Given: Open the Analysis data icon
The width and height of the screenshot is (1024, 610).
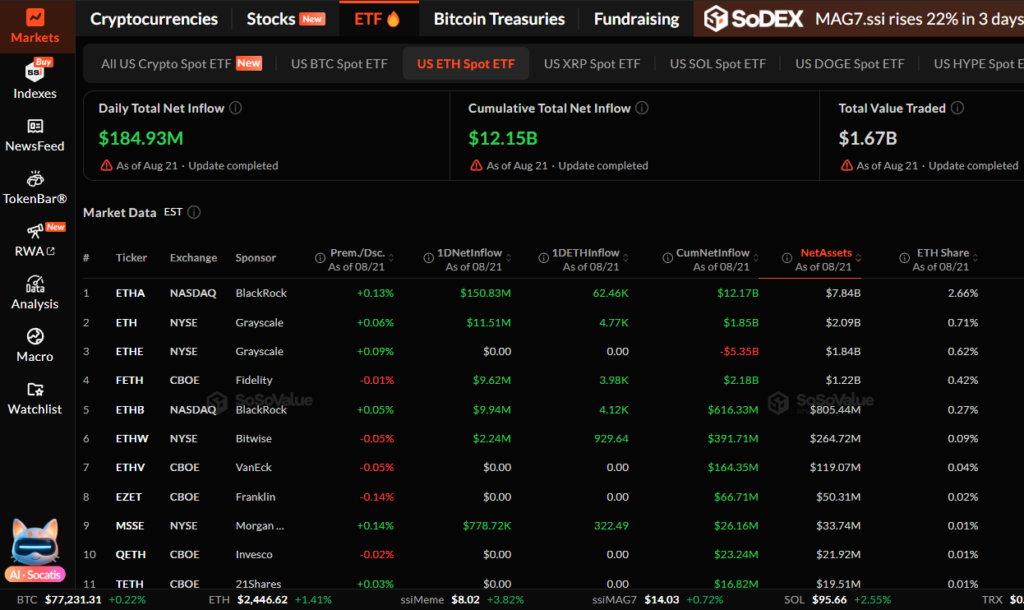Looking at the screenshot, I should point(35,284).
